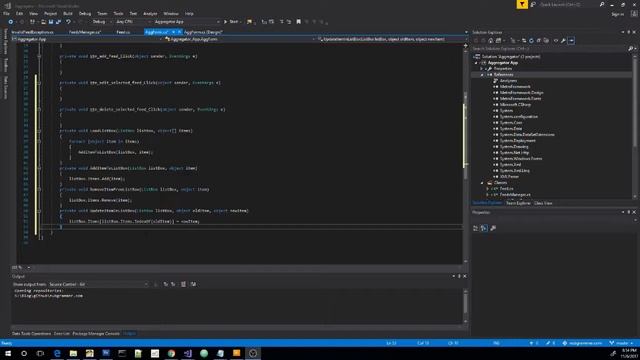Collapse the Aggregator App project node
The width and height of the screenshot is (640, 360).
[x=476, y=63]
